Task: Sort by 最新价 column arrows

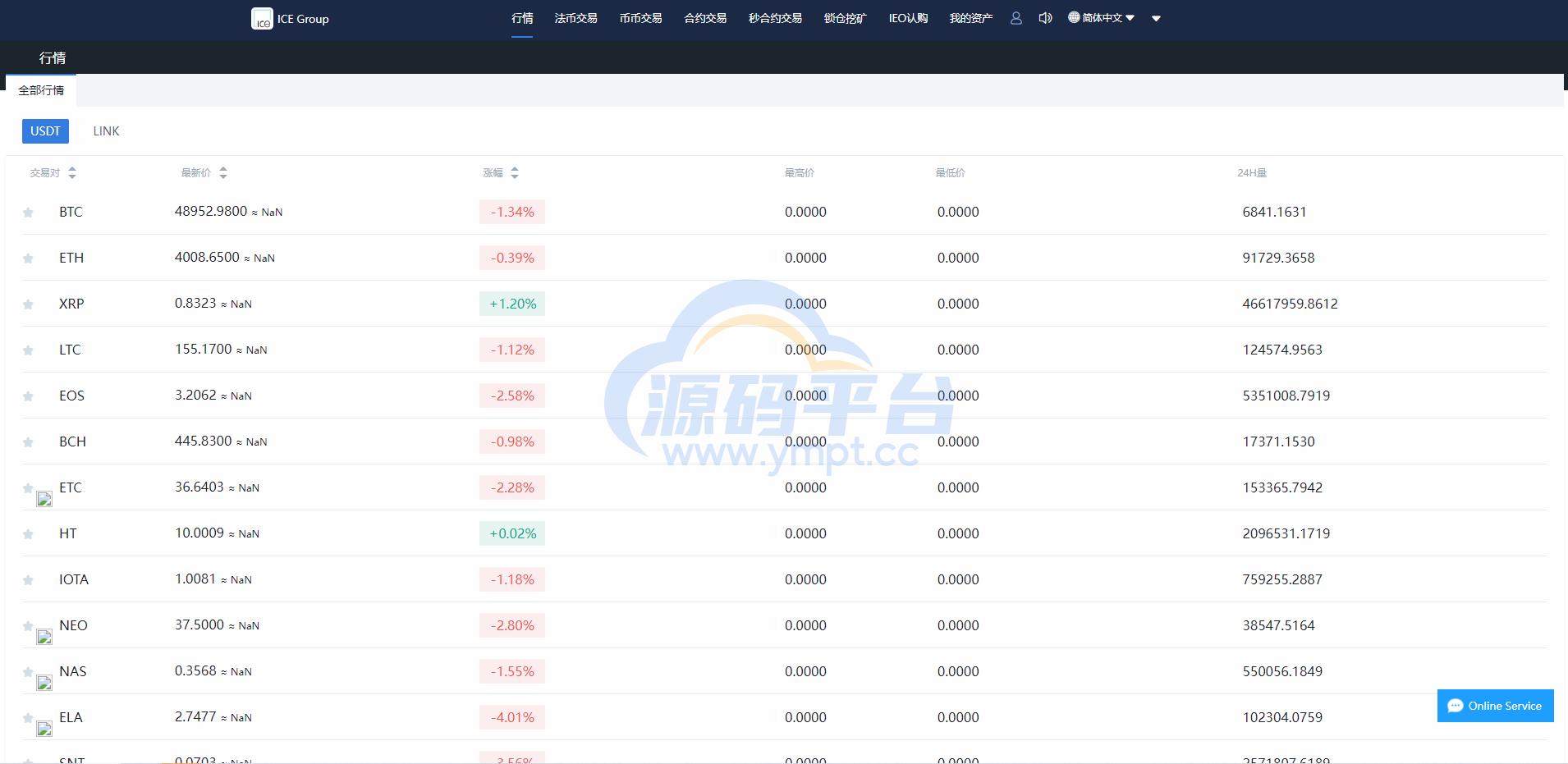Action: [x=223, y=172]
